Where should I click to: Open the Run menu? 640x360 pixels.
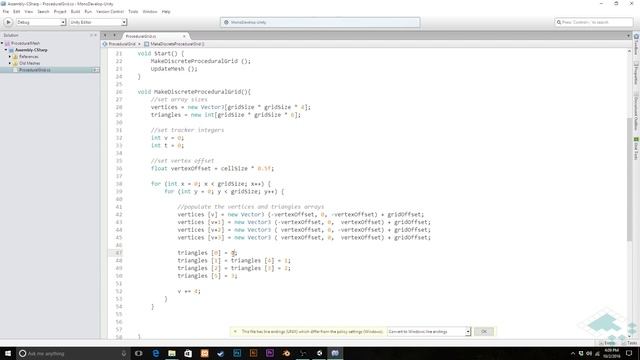point(88,11)
